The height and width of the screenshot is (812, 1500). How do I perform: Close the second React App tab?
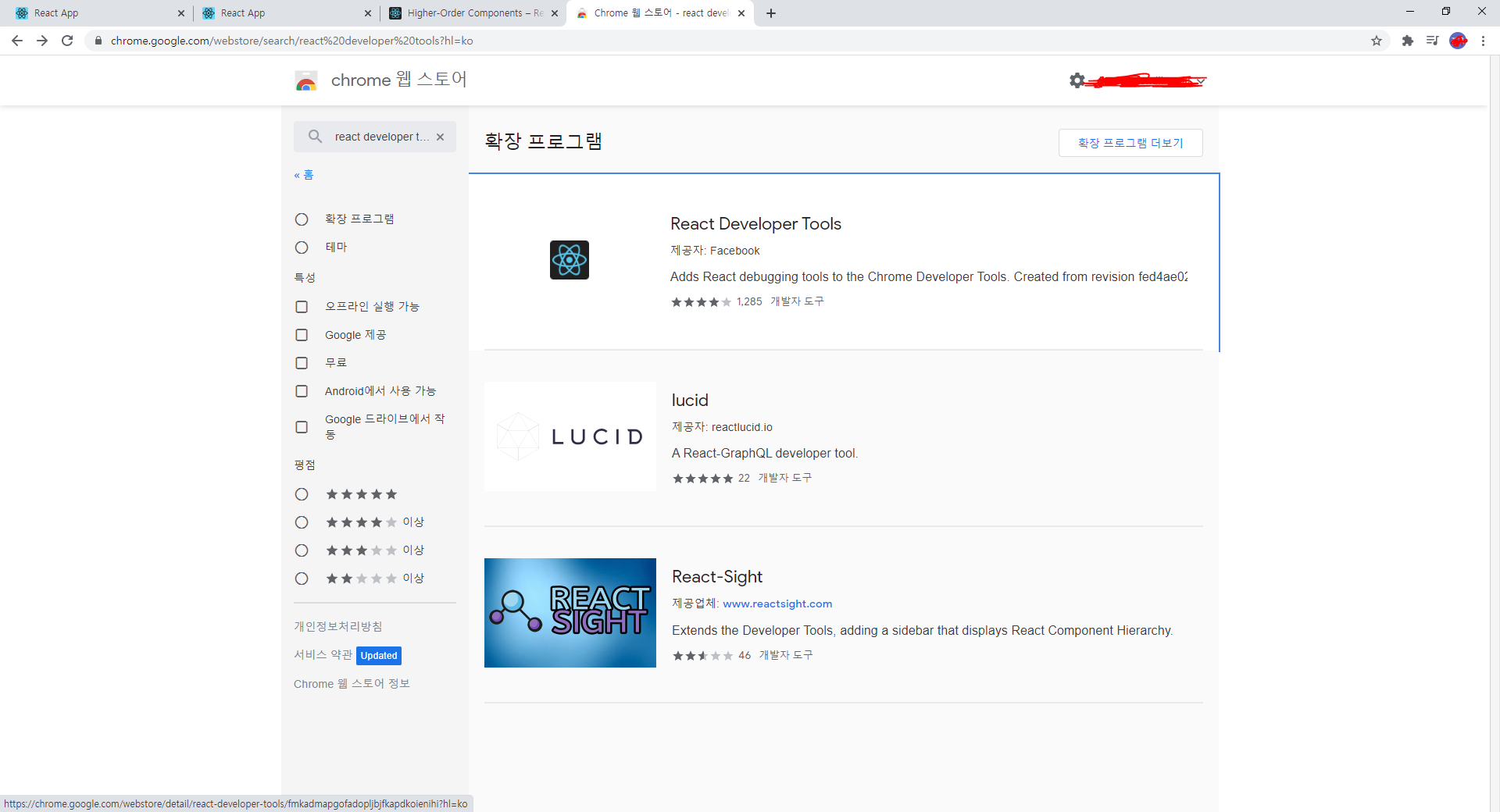pos(368,13)
